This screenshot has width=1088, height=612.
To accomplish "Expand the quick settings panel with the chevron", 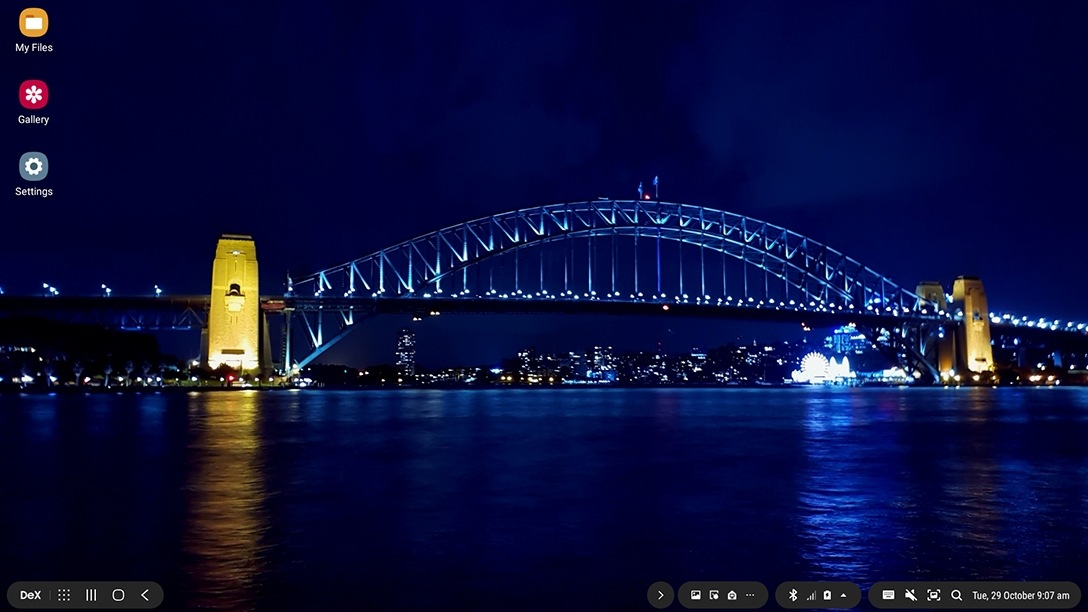I will pyautogui.click(x=843, y=594).
